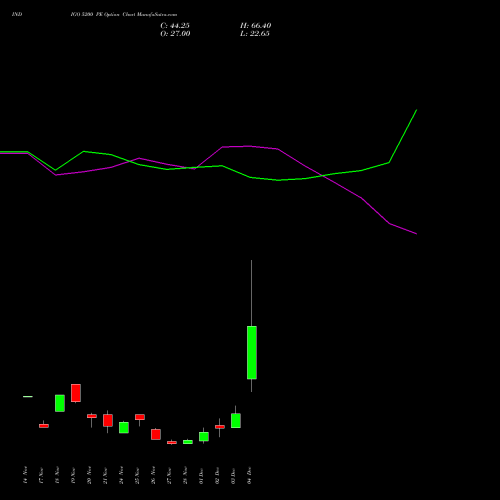
Task: Select the 21 Nov date label
Action: tap(105, 475)
